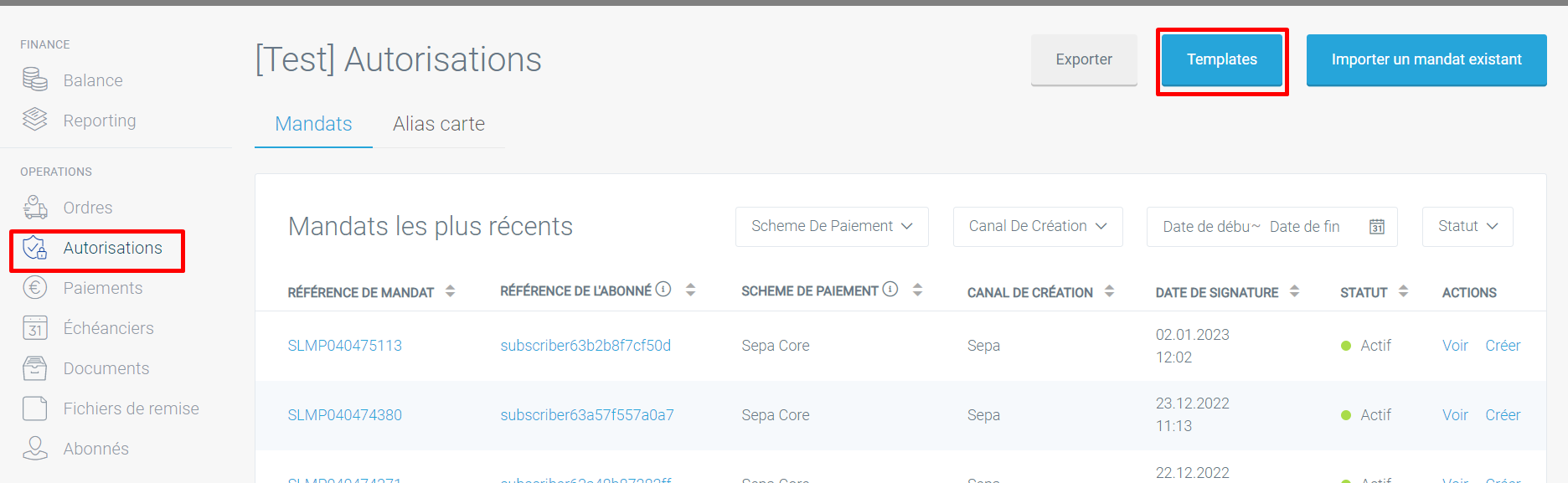Open Balance in the sidebar
Image resolution: width=1568 pixels, height=483 pixels.
[x=93, y=80]
